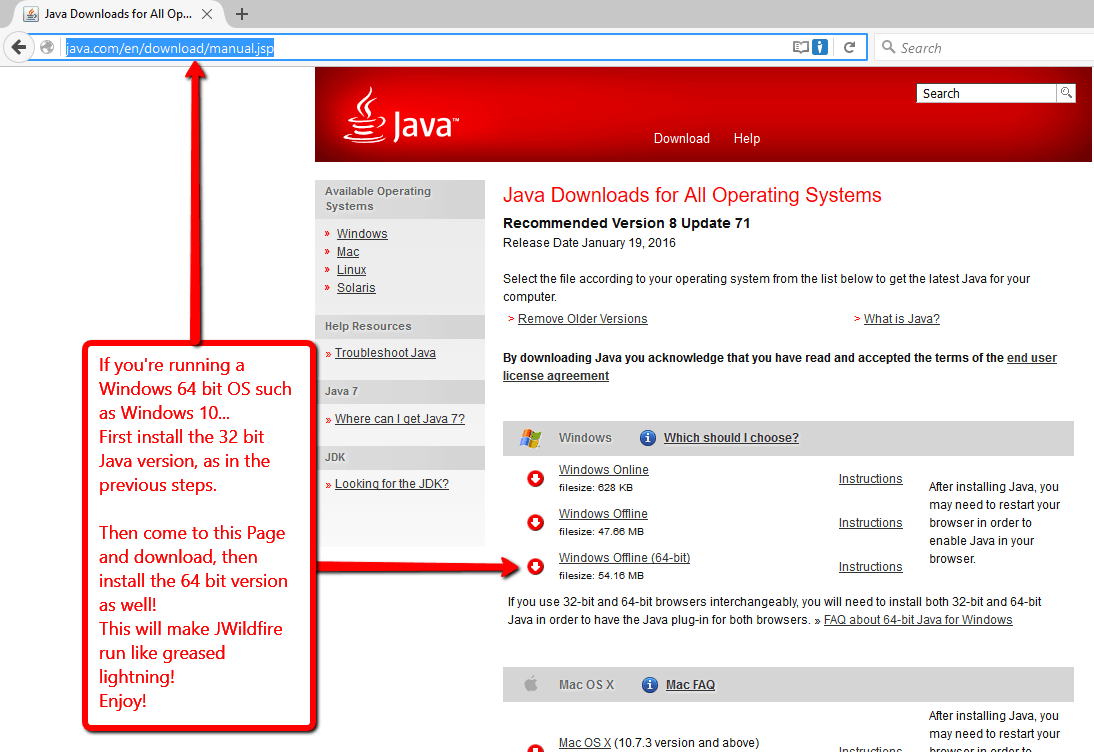Image resolution: width=1094 pixels, height=752 pixels.
Task: Open the Linux operating system link
Action: click(x=352, y=270)
